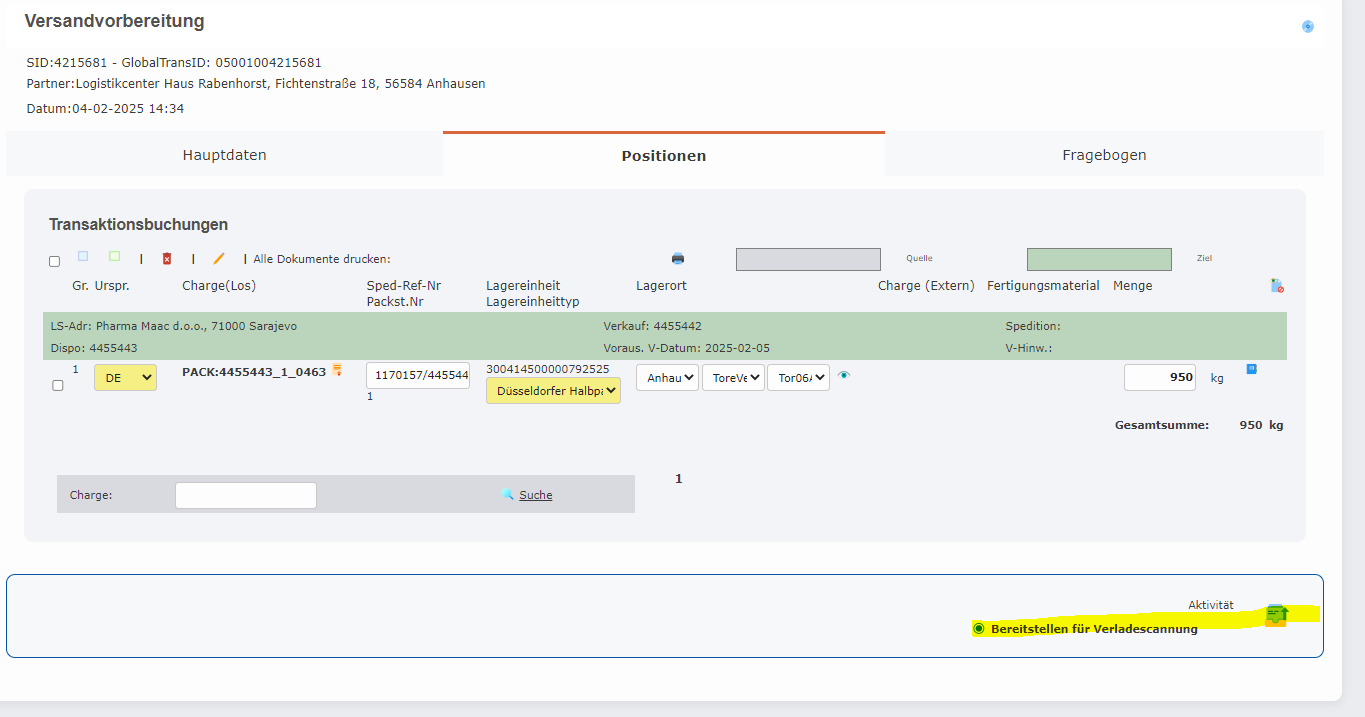The image size is (1365, 717).
Task: Click the blue icon next to kg
Action: pos(1251,369)
